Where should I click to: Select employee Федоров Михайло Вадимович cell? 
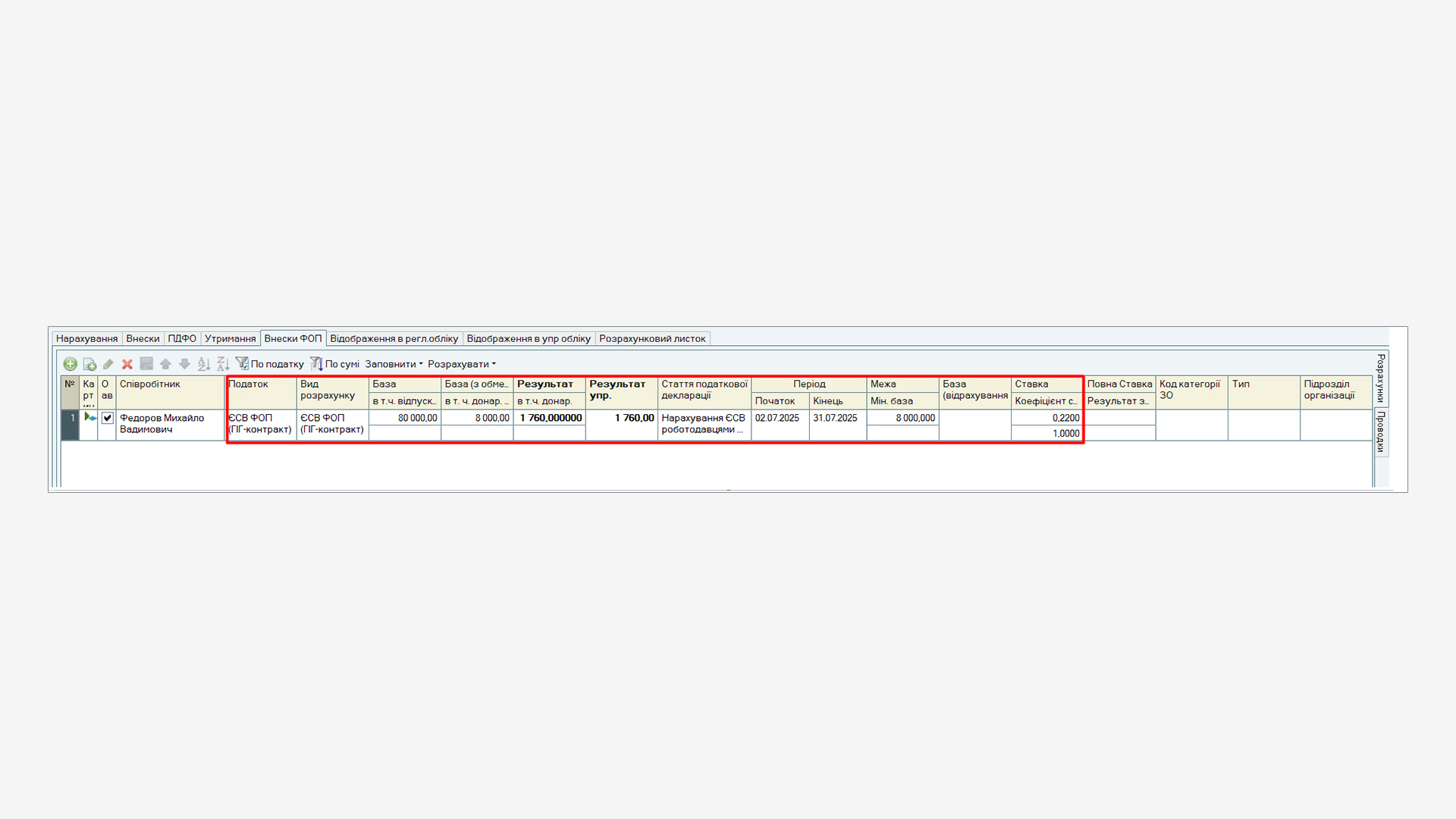(x=171, y=425)
